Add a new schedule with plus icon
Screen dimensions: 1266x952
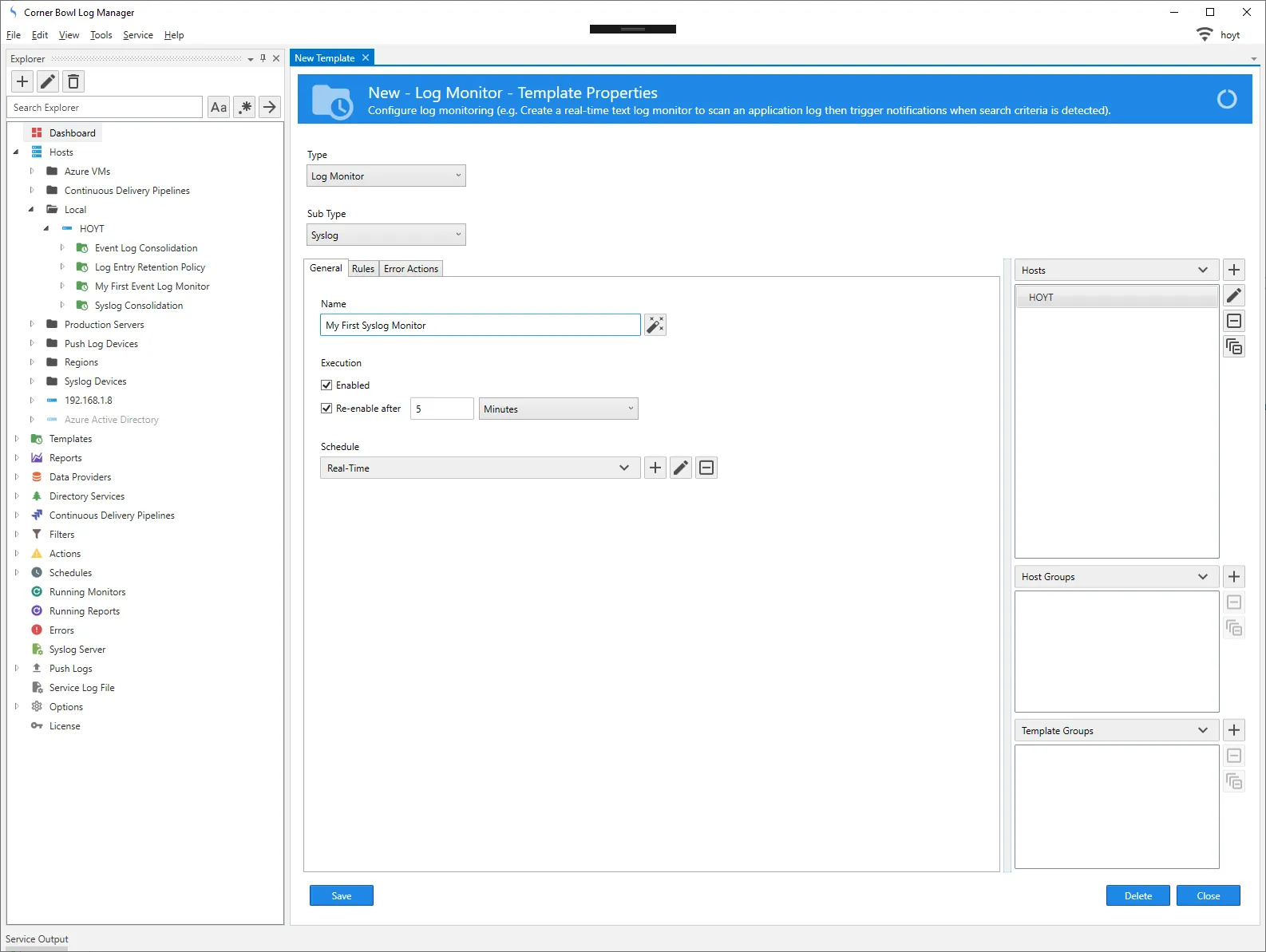pyautogui.click(x=655, y=468)
